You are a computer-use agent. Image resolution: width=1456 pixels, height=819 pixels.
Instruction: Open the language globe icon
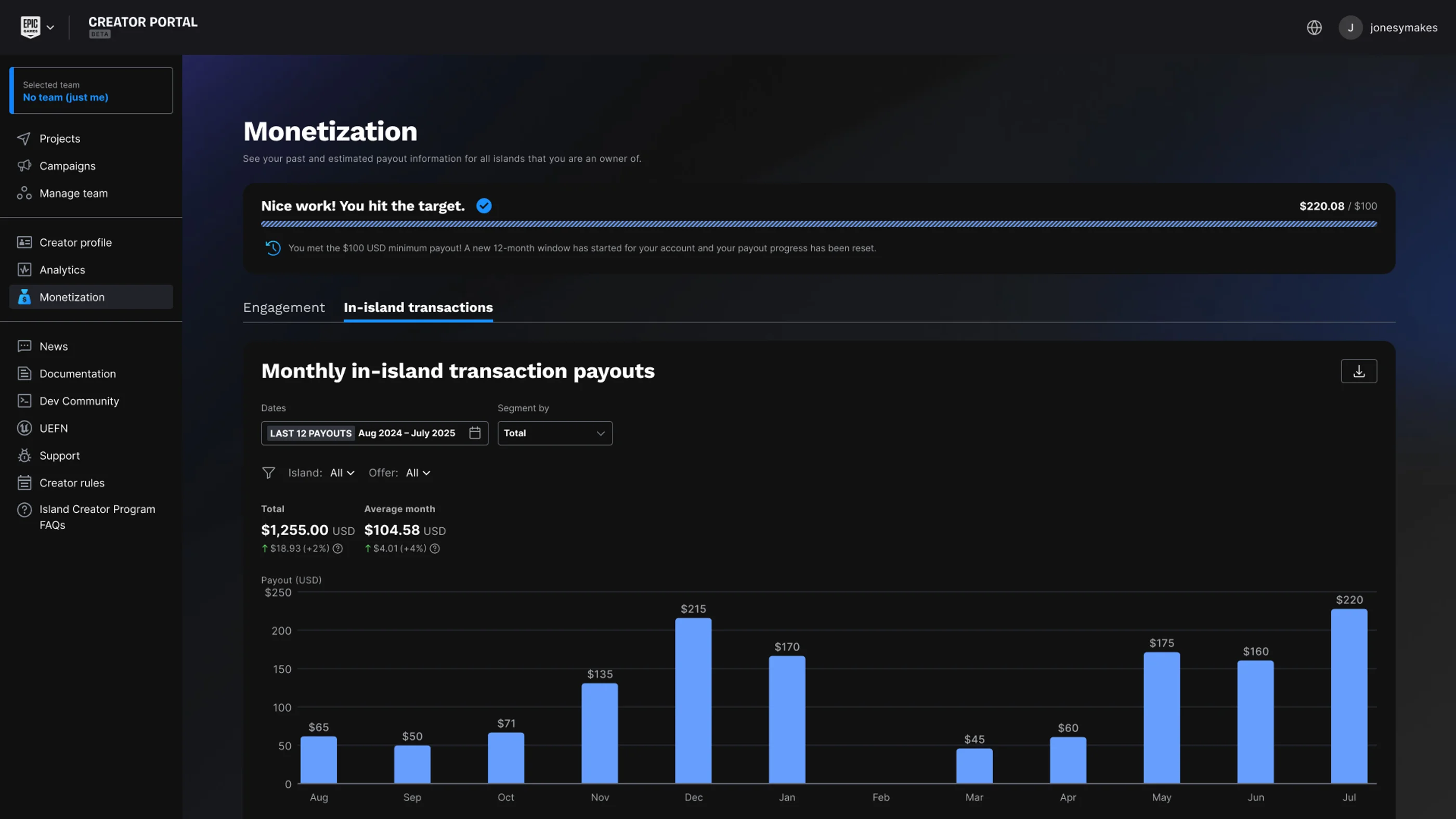click(x=1314, y=27)
